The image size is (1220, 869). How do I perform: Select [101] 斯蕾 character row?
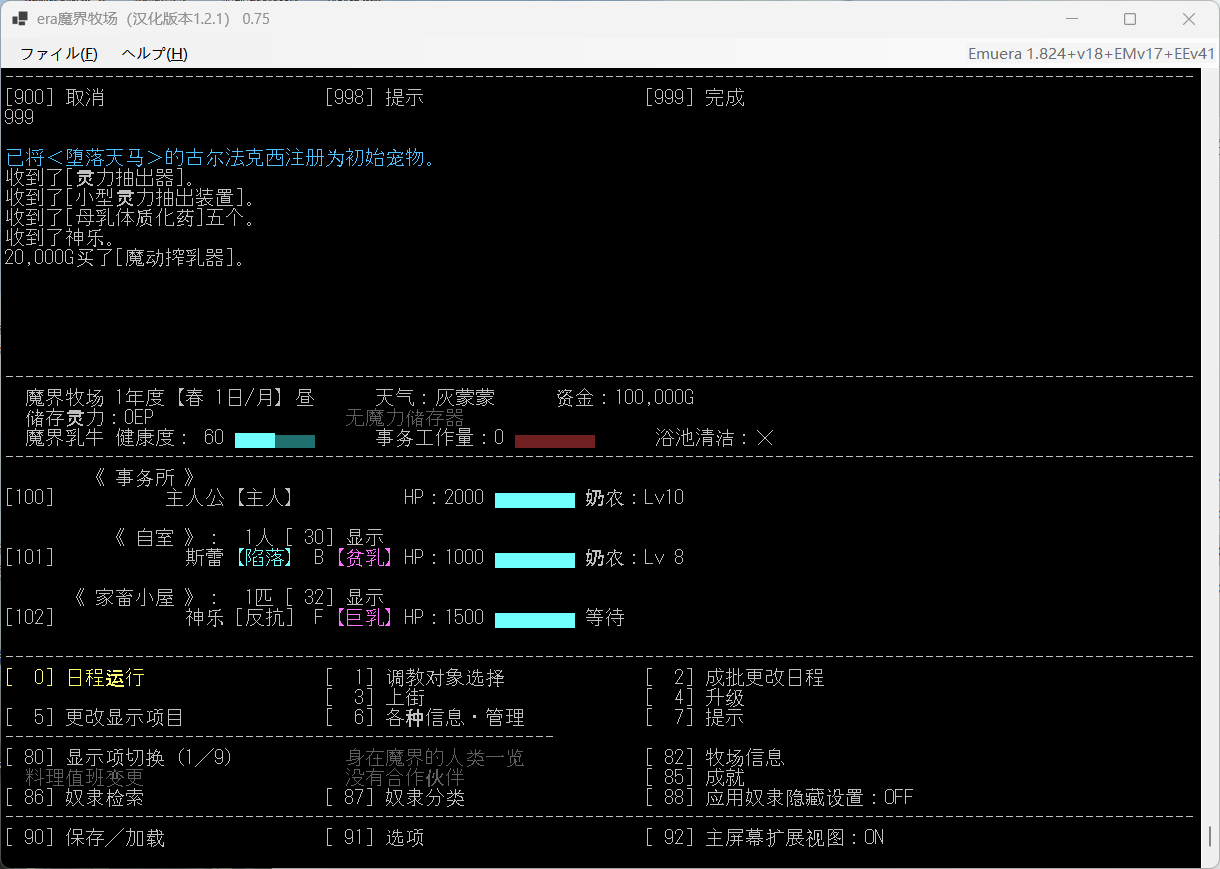[345, 558]
